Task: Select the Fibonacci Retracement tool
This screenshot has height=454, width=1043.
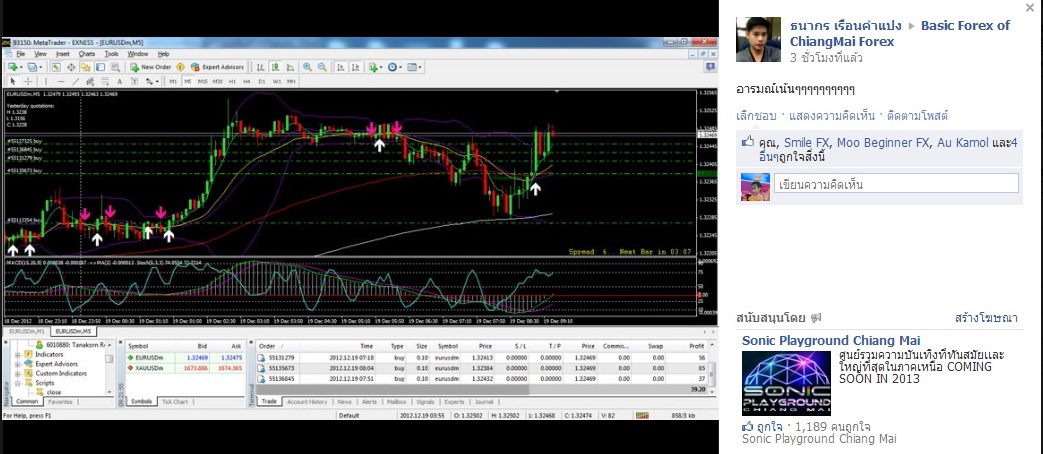Action: pos(104,81)
